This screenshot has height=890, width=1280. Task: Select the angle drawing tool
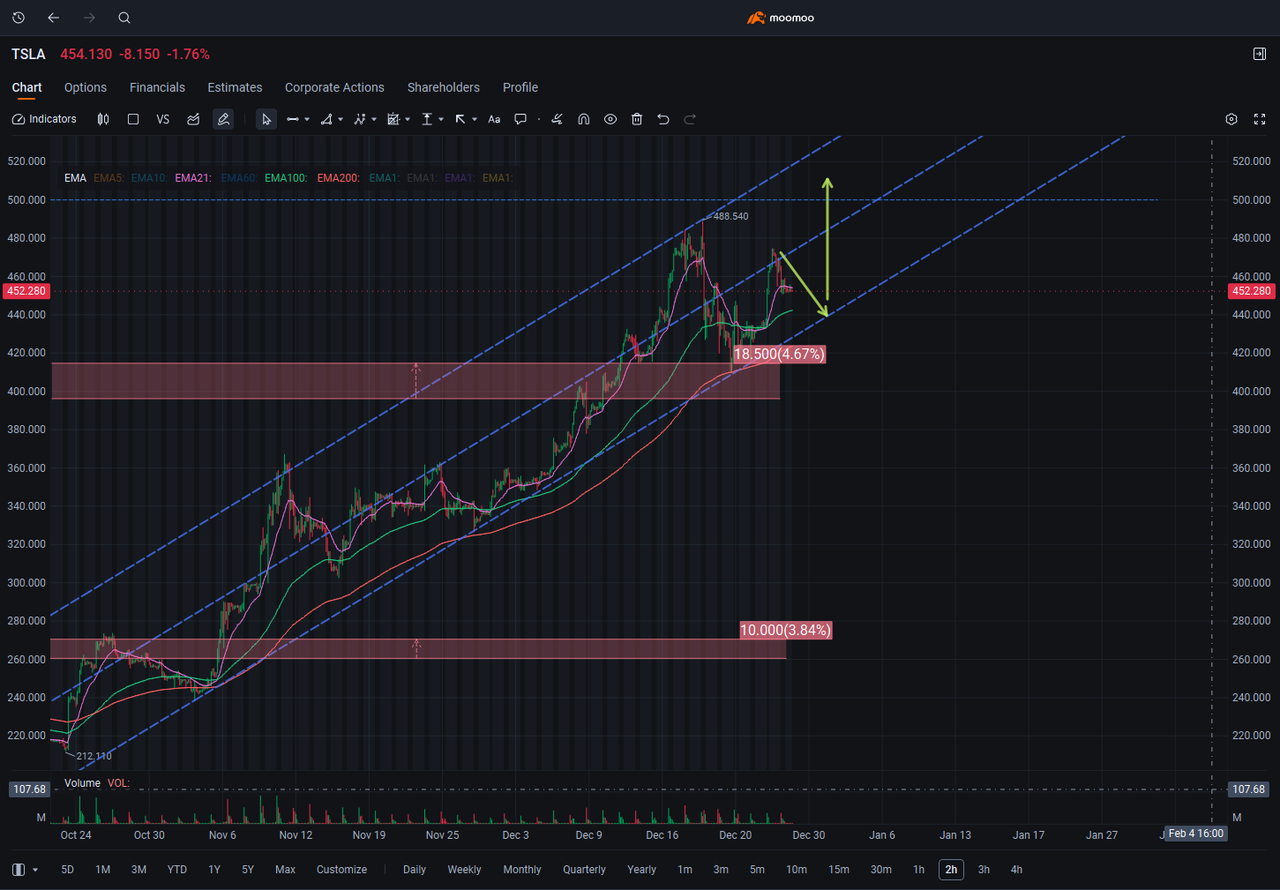point(326,119)
